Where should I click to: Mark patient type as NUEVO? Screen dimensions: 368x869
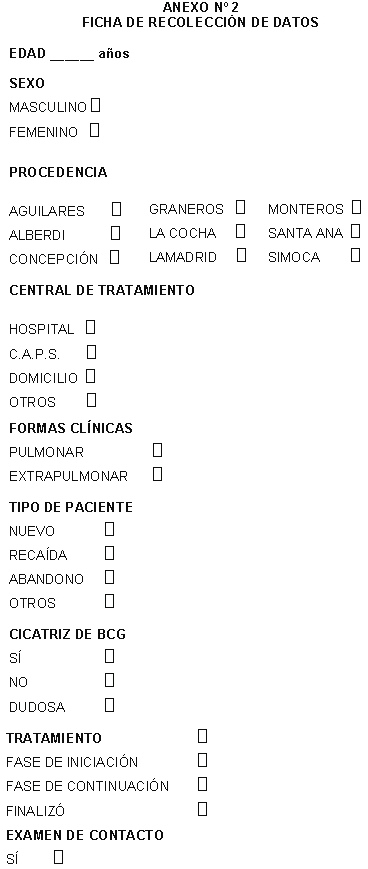click(x=110, y=529)
